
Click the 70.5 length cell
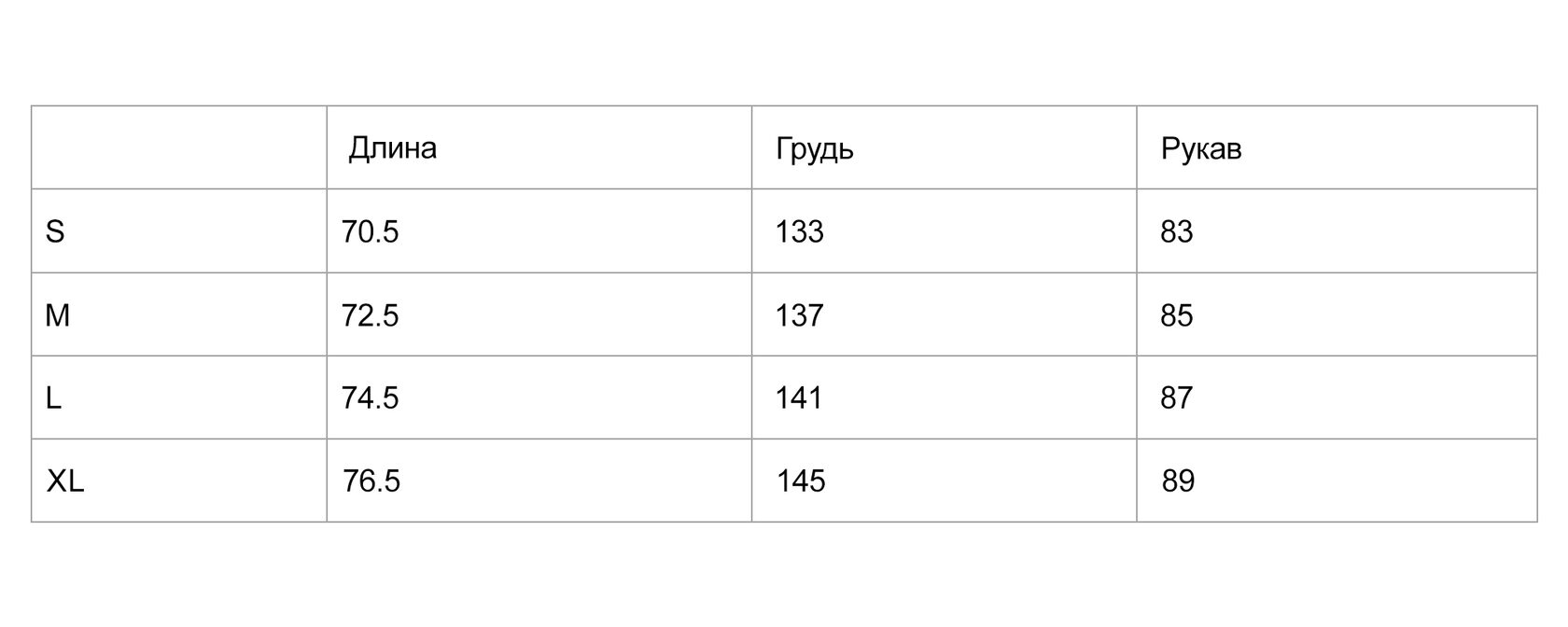click(x=370, y=231)
